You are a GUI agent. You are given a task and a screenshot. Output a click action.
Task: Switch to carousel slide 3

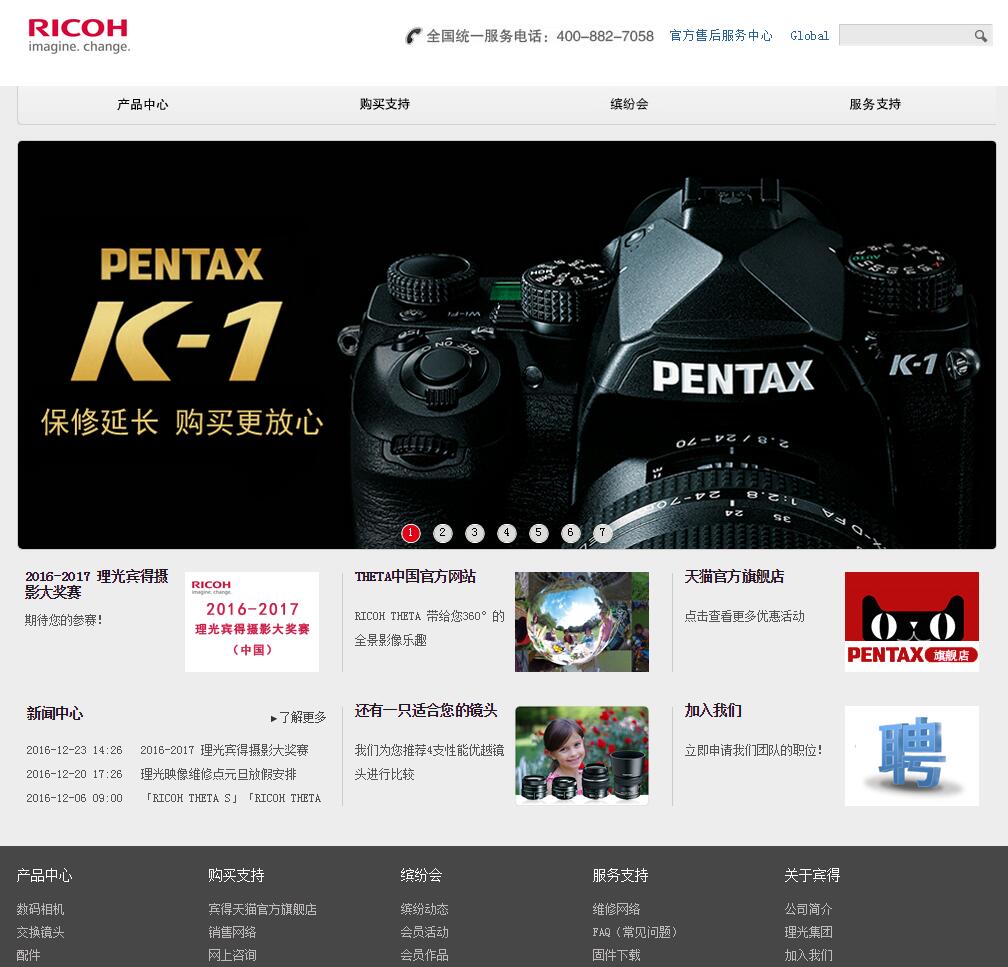pyautogui.click(x=474, y=533)
